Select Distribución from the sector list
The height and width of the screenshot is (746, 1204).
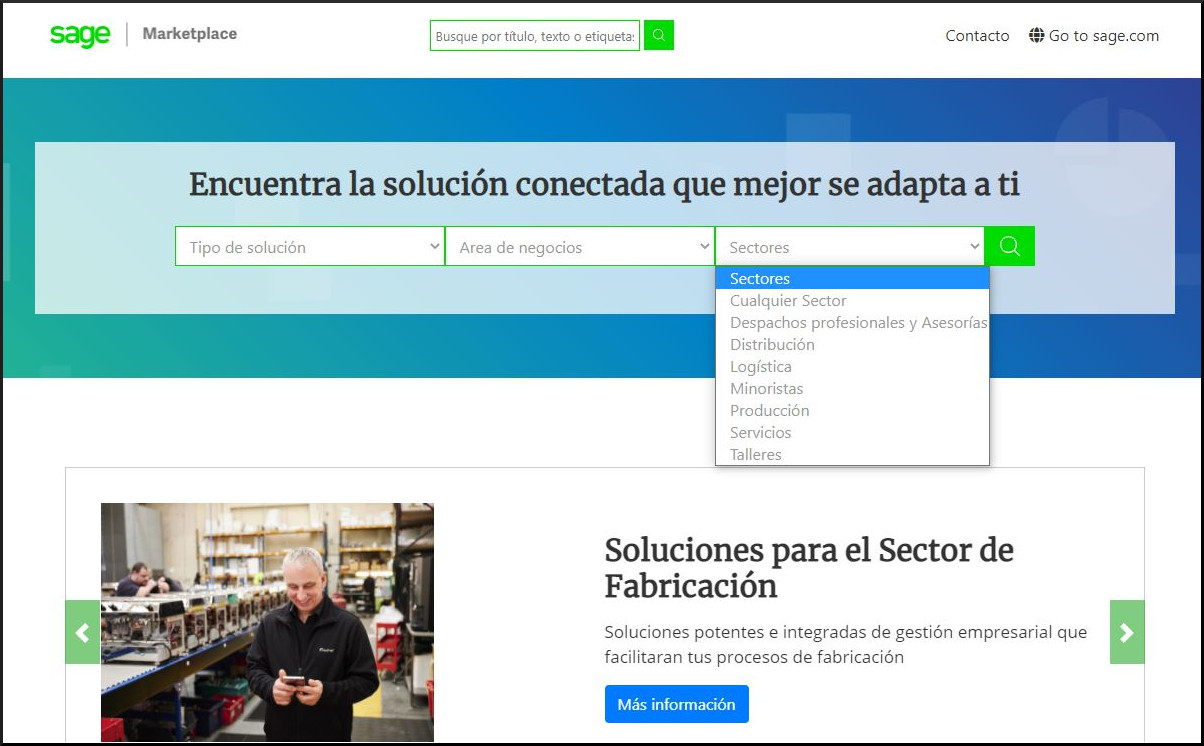pos(772,345)
